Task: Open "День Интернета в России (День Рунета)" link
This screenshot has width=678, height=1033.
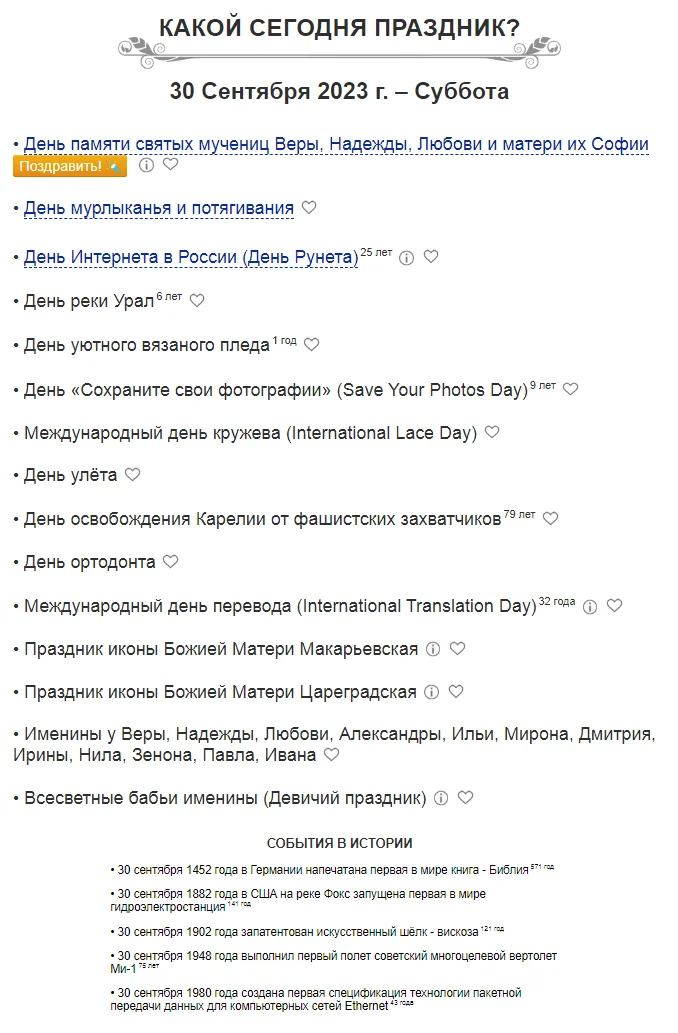Action: 191,257
